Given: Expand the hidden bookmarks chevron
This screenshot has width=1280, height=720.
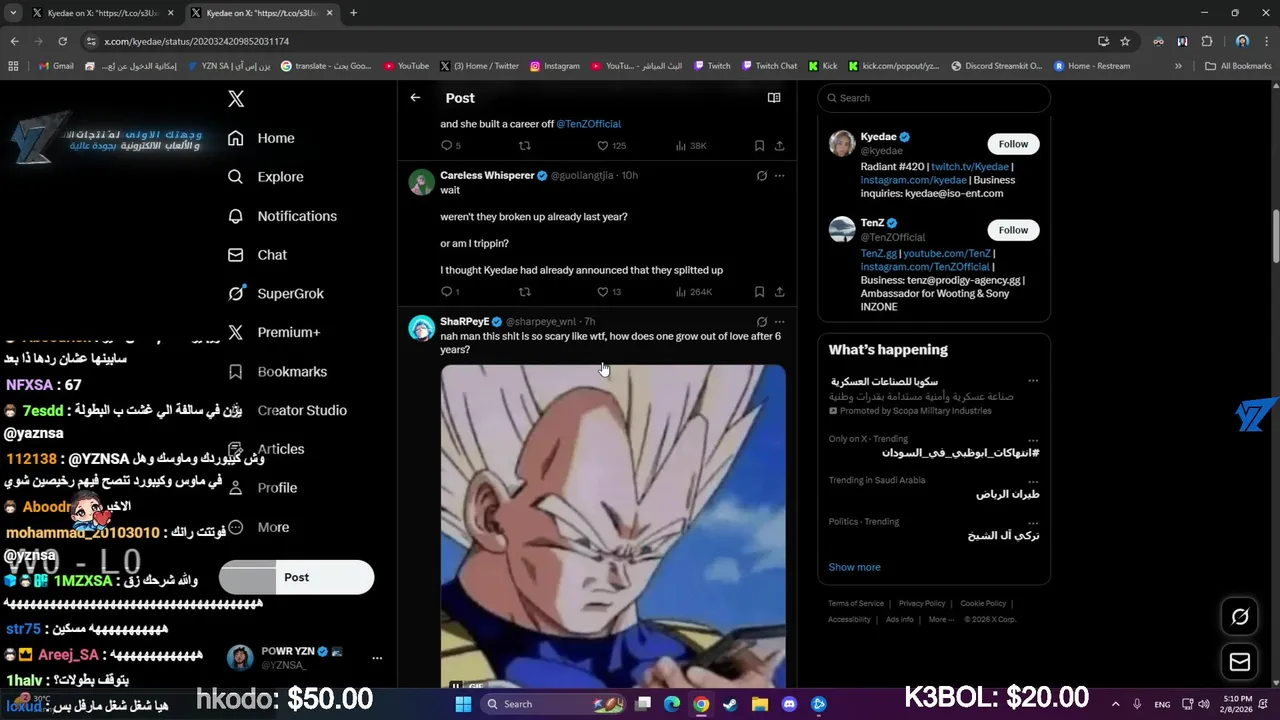Looking at the screenshot, I should [x=1178, y=66].
